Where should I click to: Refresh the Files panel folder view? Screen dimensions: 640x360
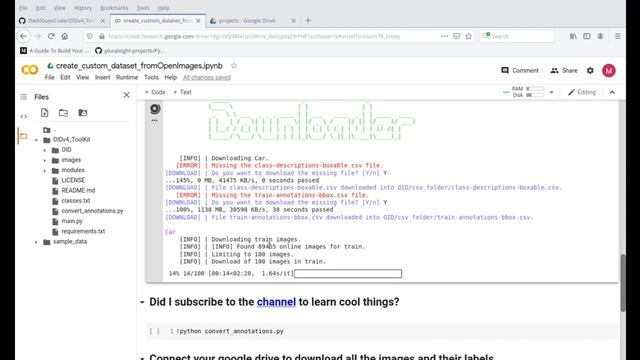tap(63, 113)
